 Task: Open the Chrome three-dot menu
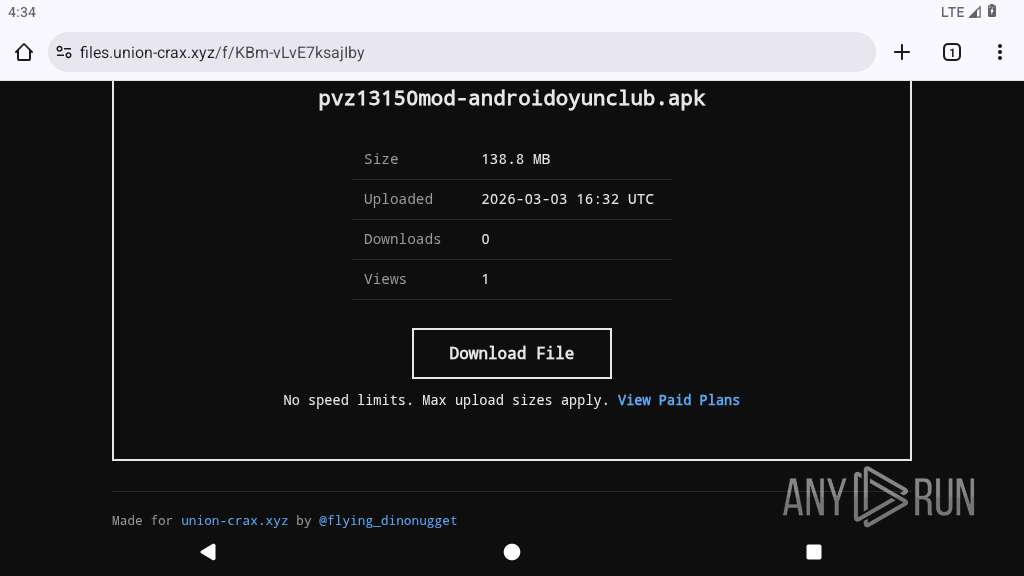click(1000, 52)
